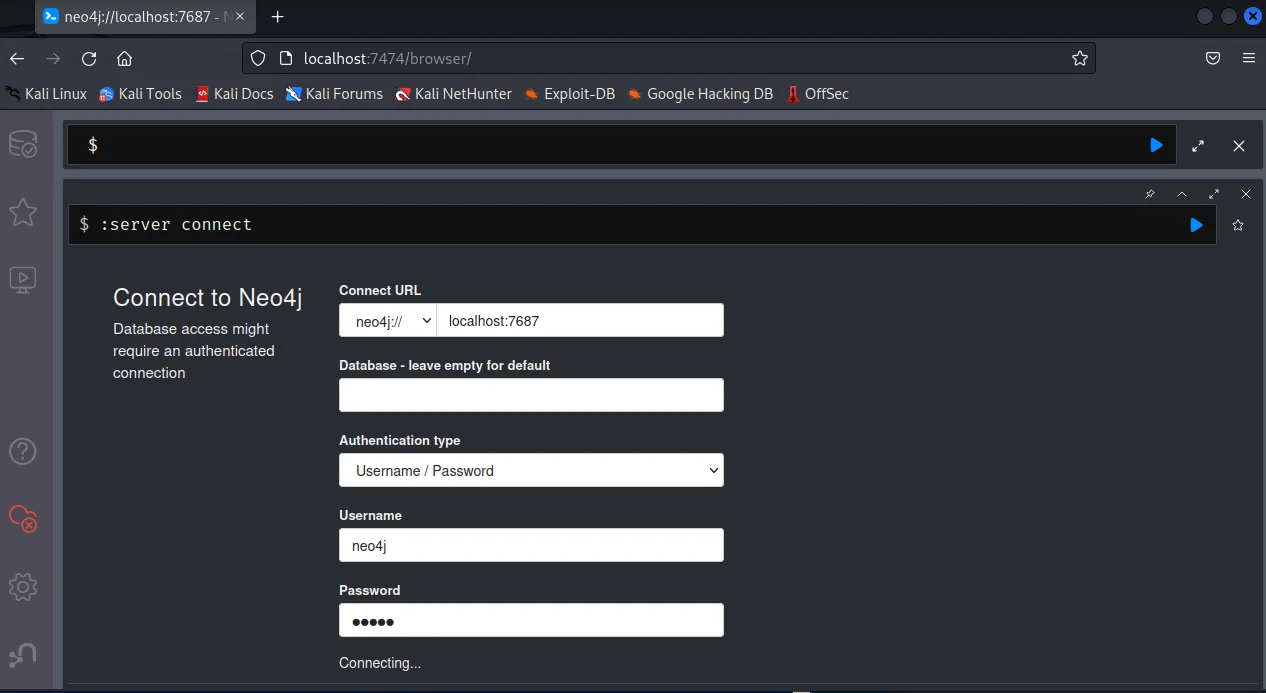Open the OffSec bookmark
The width and height of the screenshot is (1266, 693).
click(817, 94)
